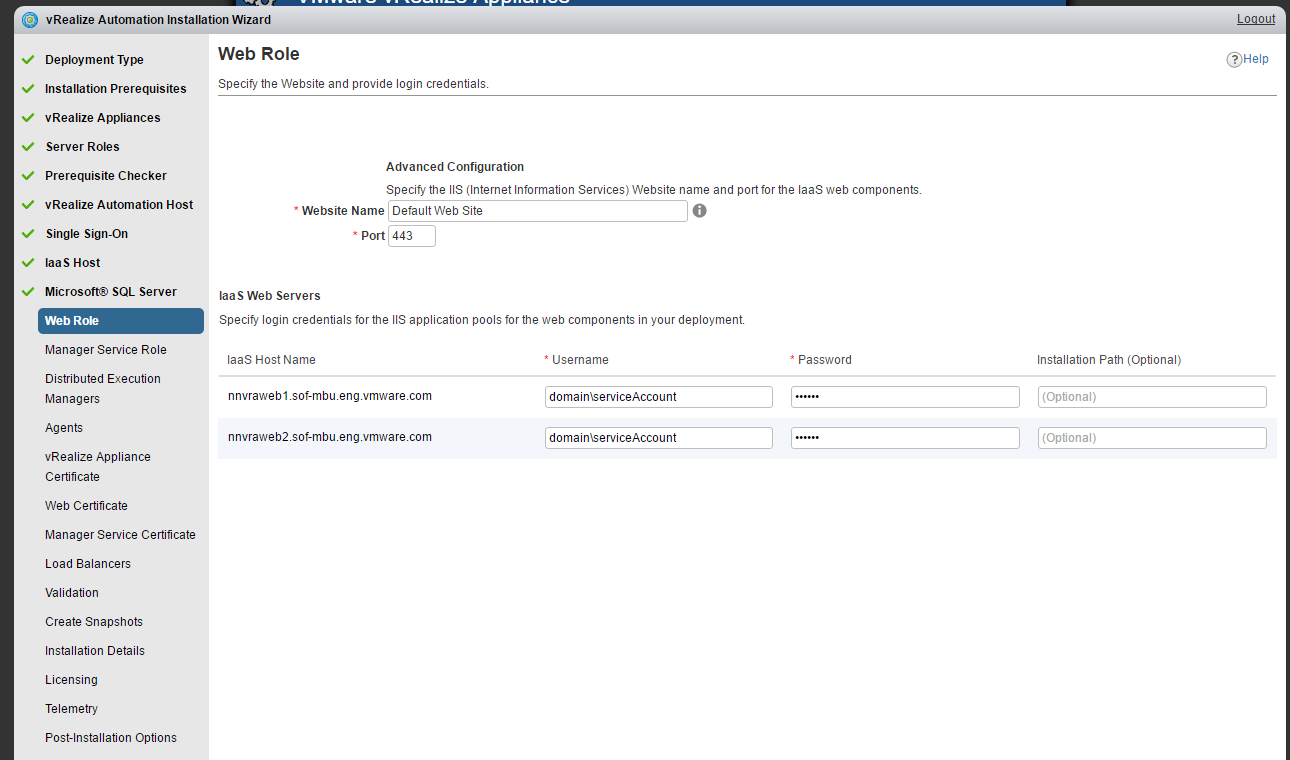The image size is (1290, 760).
Task: Click green checkmark beside vRealize Appliances
Action: [x=28, y=118]
